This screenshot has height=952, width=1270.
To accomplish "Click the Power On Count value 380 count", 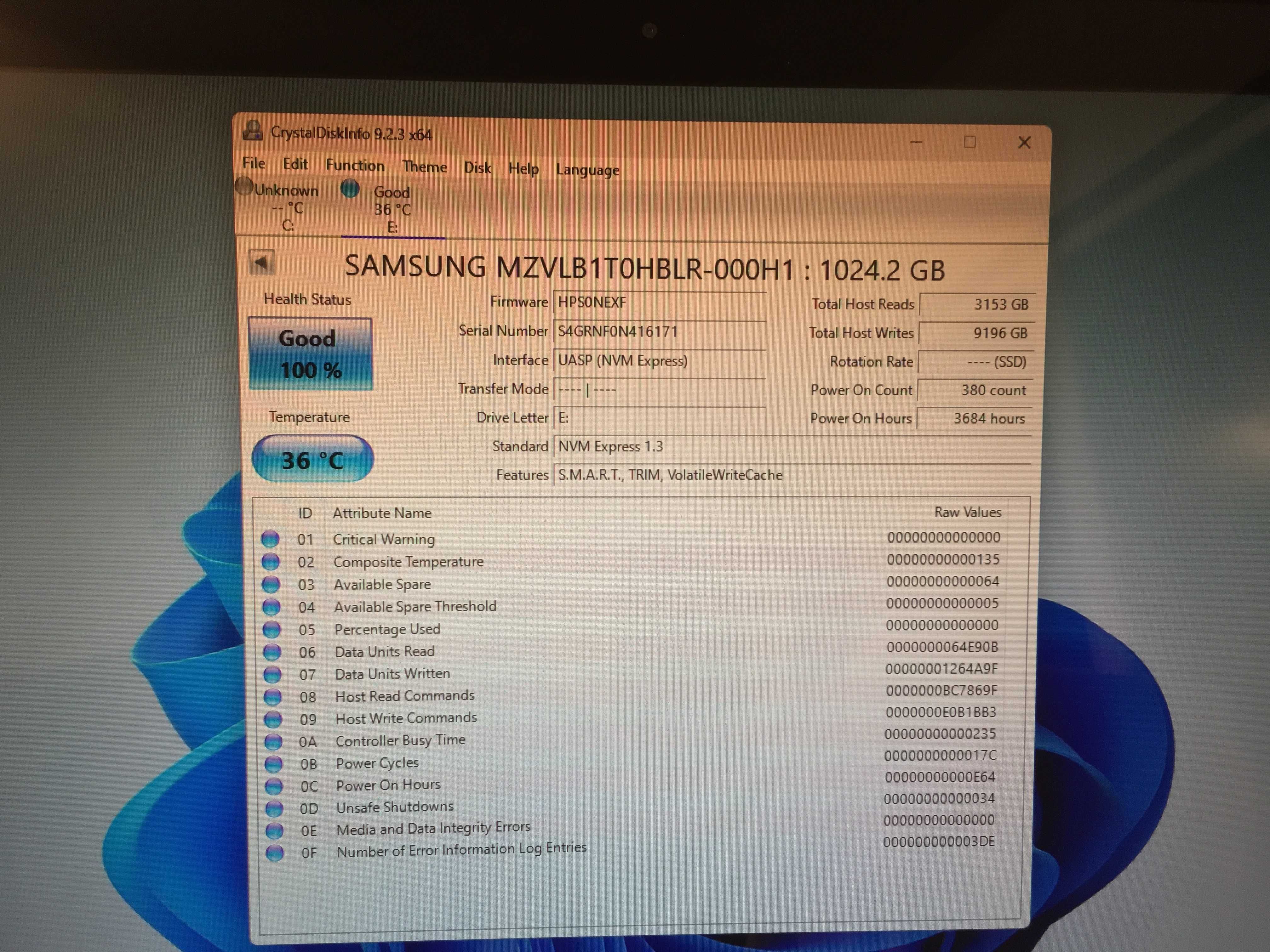I will tap(975, 390).
